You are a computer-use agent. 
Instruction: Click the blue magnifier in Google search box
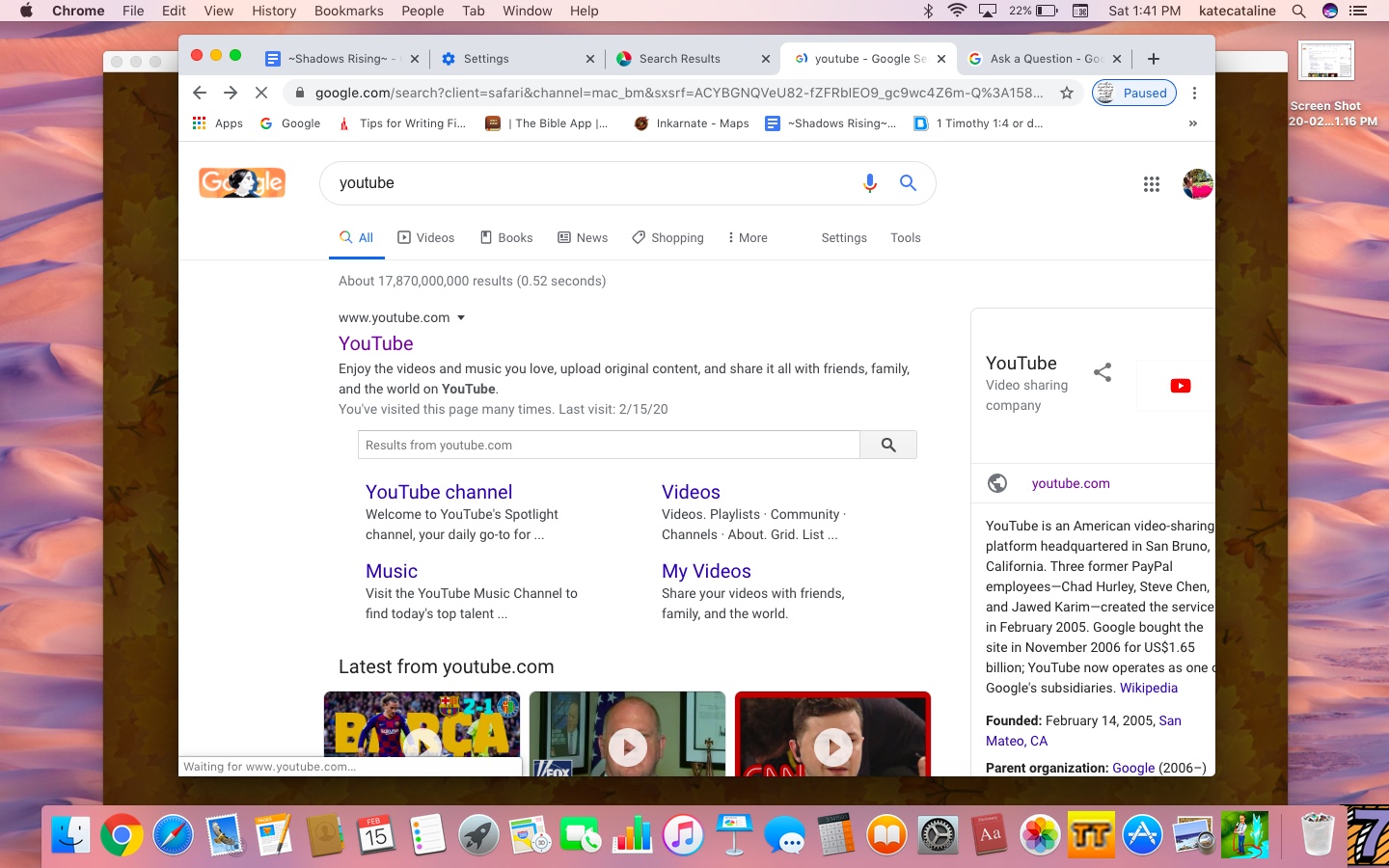pos(908,182)
